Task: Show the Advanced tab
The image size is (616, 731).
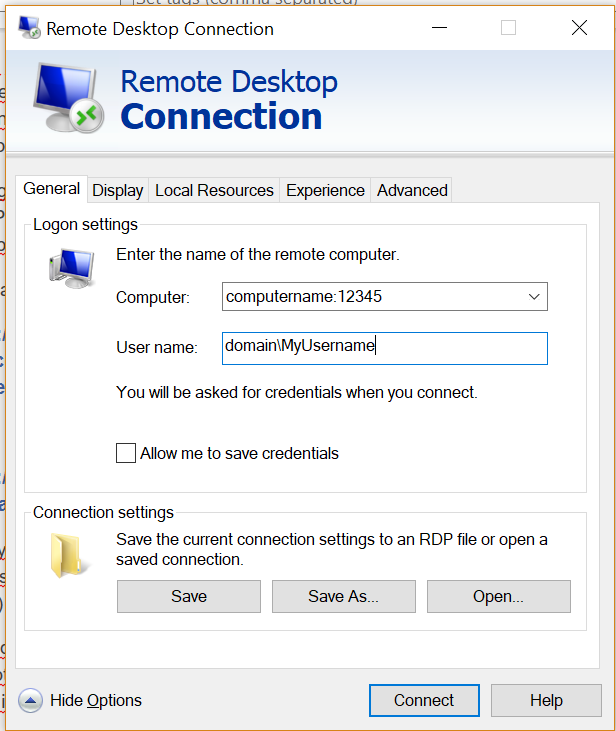Action: pos(412,190)
